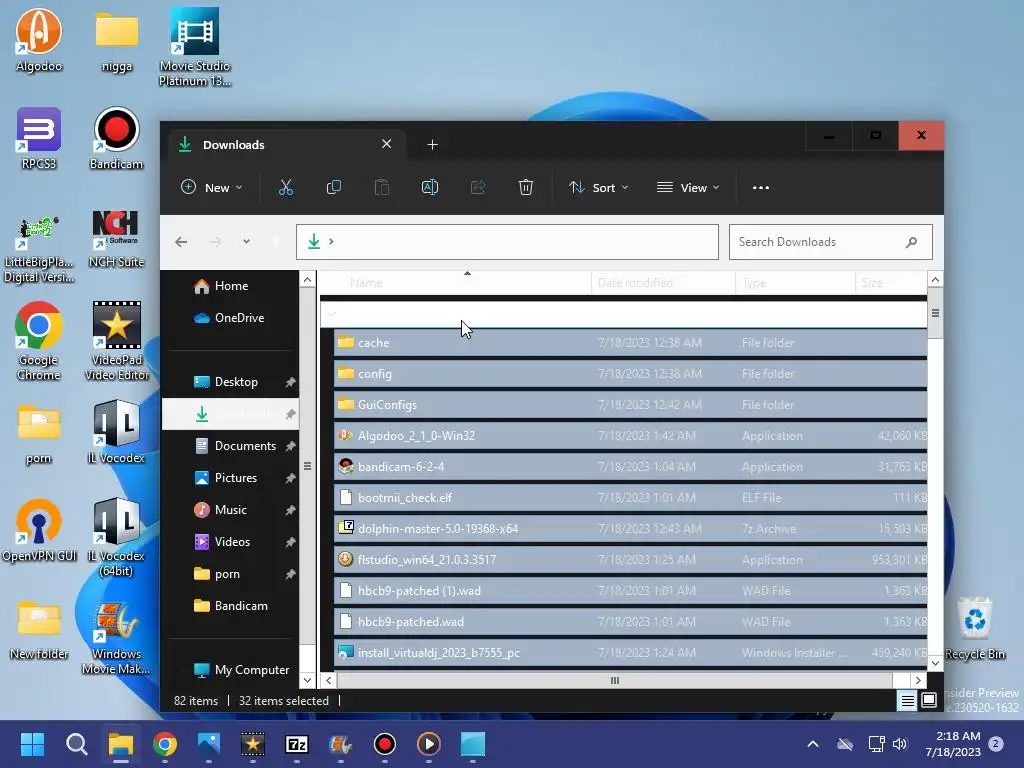Click the pin icon next to Pictures

pos(291,478)
